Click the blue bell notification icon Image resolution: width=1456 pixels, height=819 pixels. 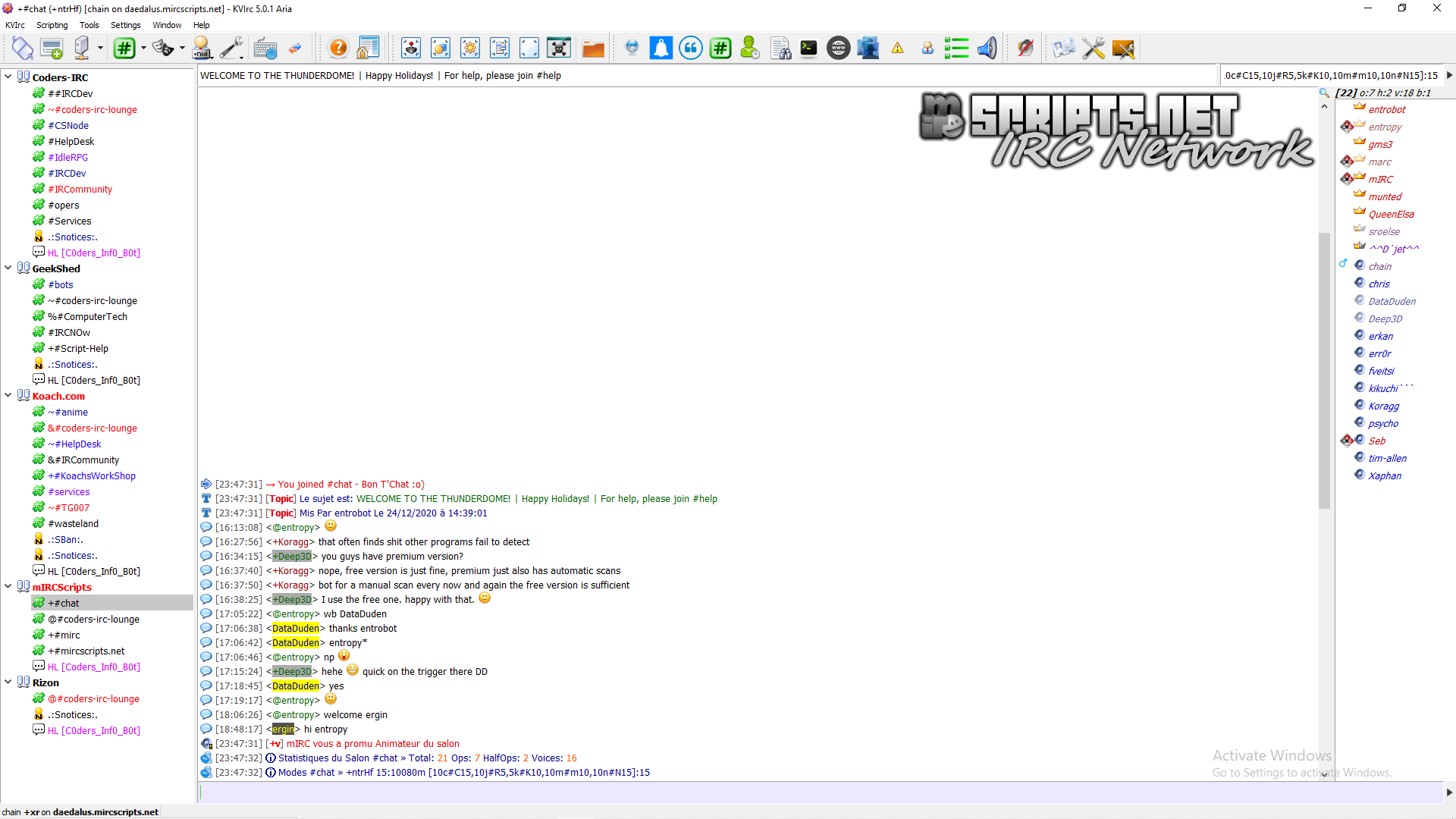tap(661, 49)
